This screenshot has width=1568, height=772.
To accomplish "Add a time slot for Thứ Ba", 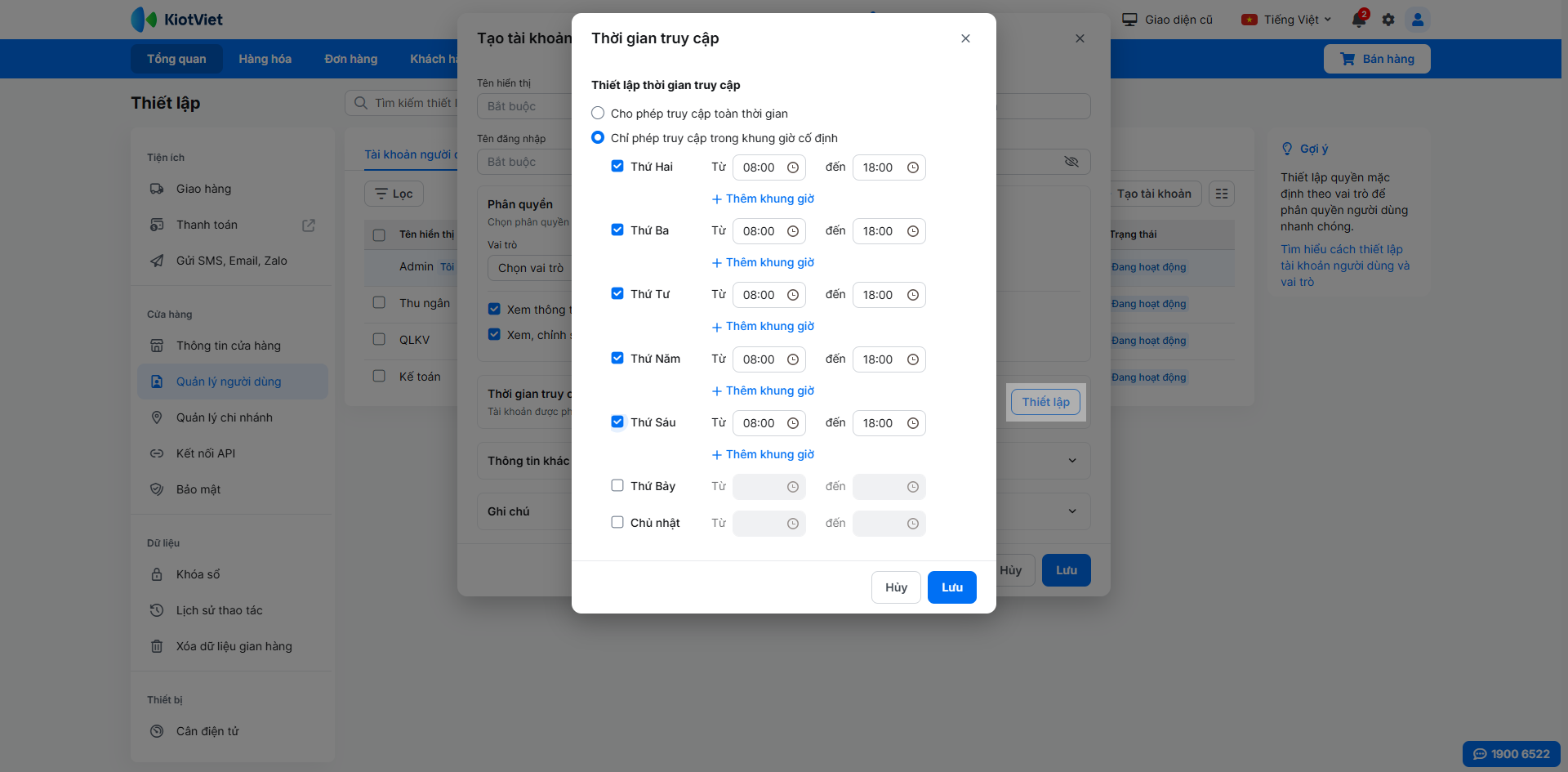I will pos(763,262).
